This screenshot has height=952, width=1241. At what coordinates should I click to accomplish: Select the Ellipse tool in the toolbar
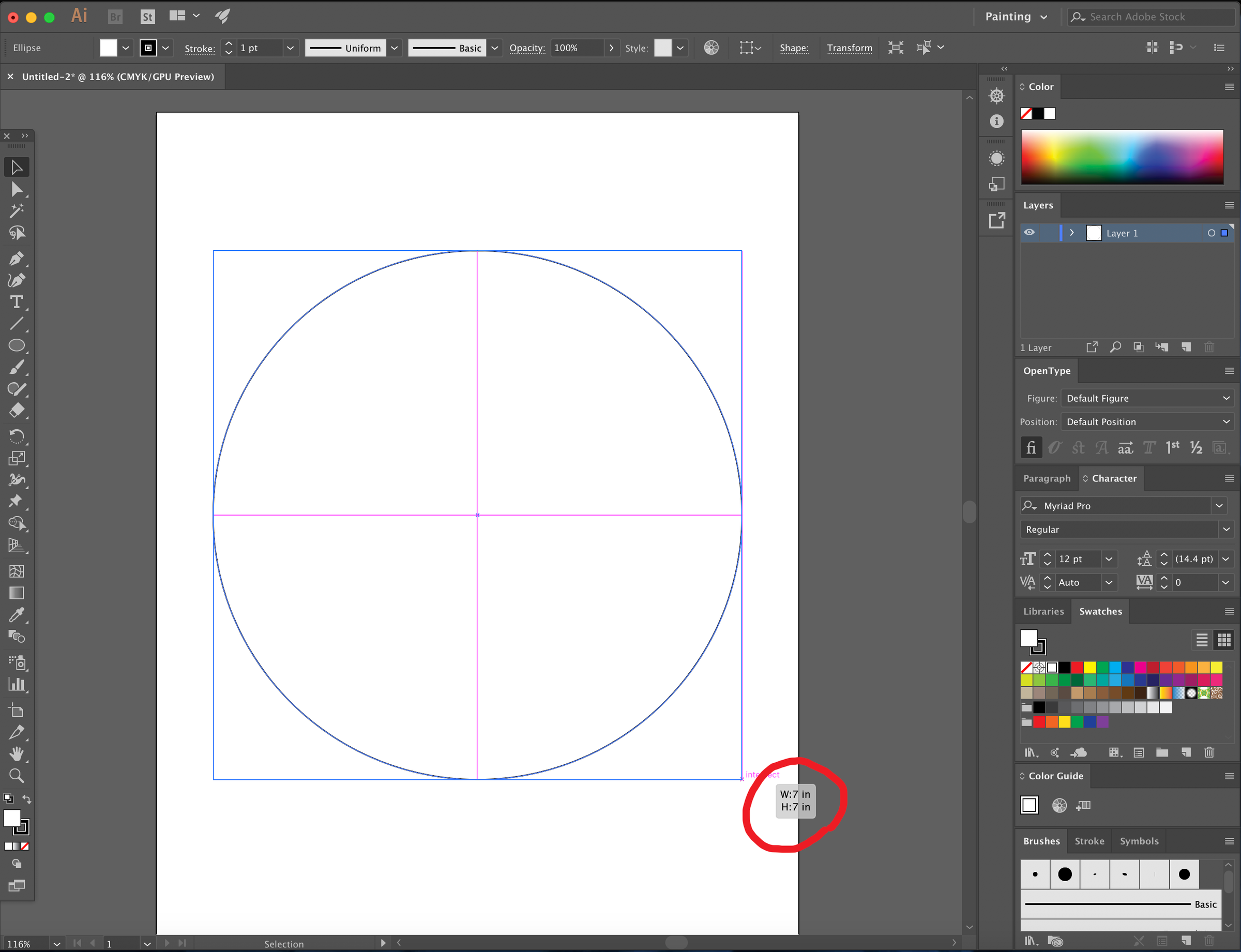17,345
